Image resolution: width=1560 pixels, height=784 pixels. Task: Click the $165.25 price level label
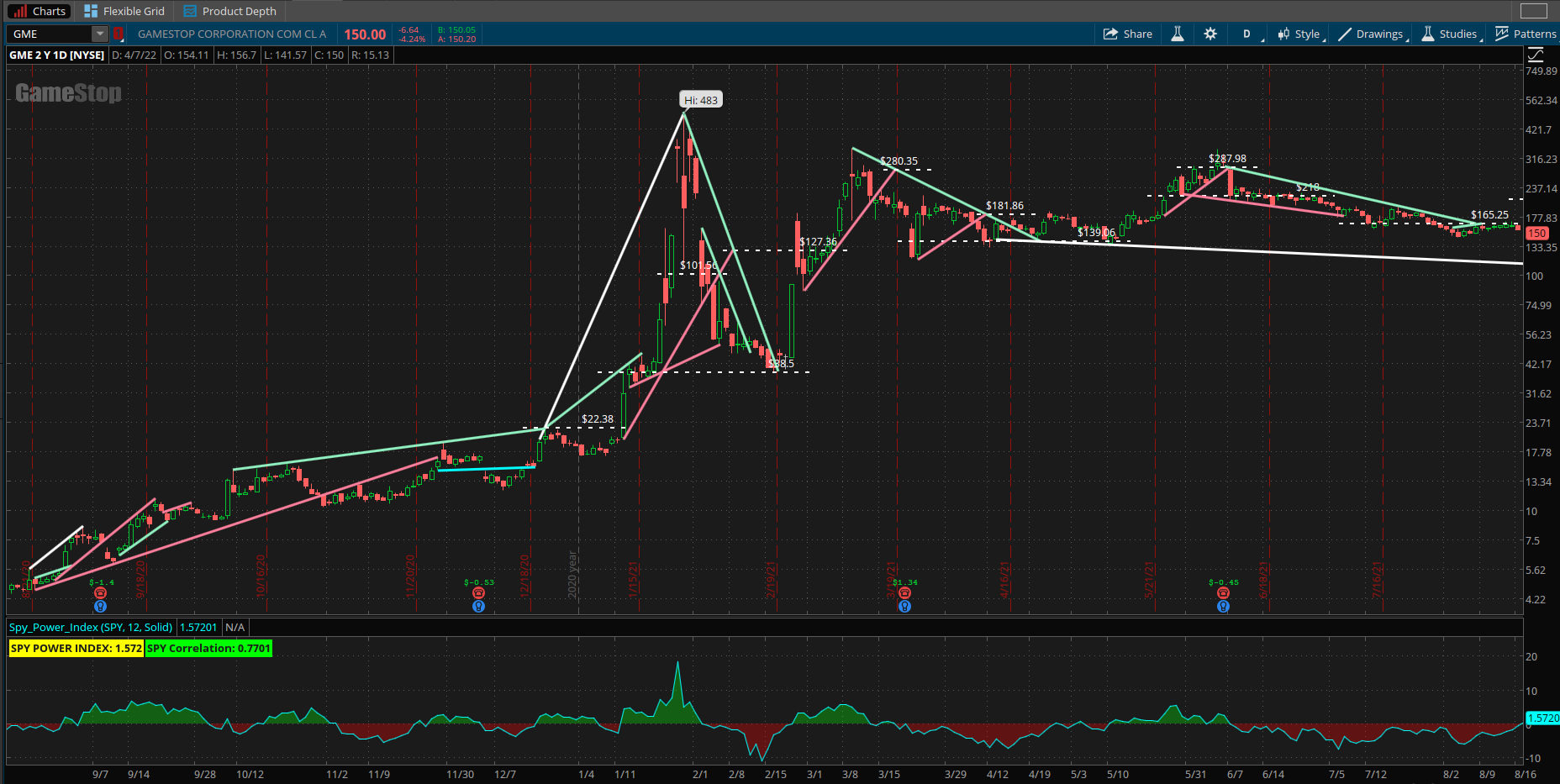tap(1489, 214)
